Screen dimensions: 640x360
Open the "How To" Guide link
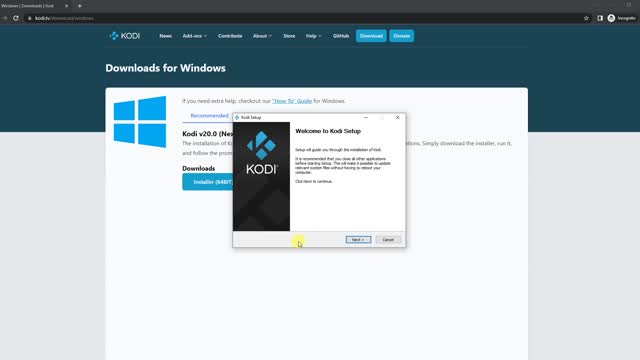pos(292,101)
